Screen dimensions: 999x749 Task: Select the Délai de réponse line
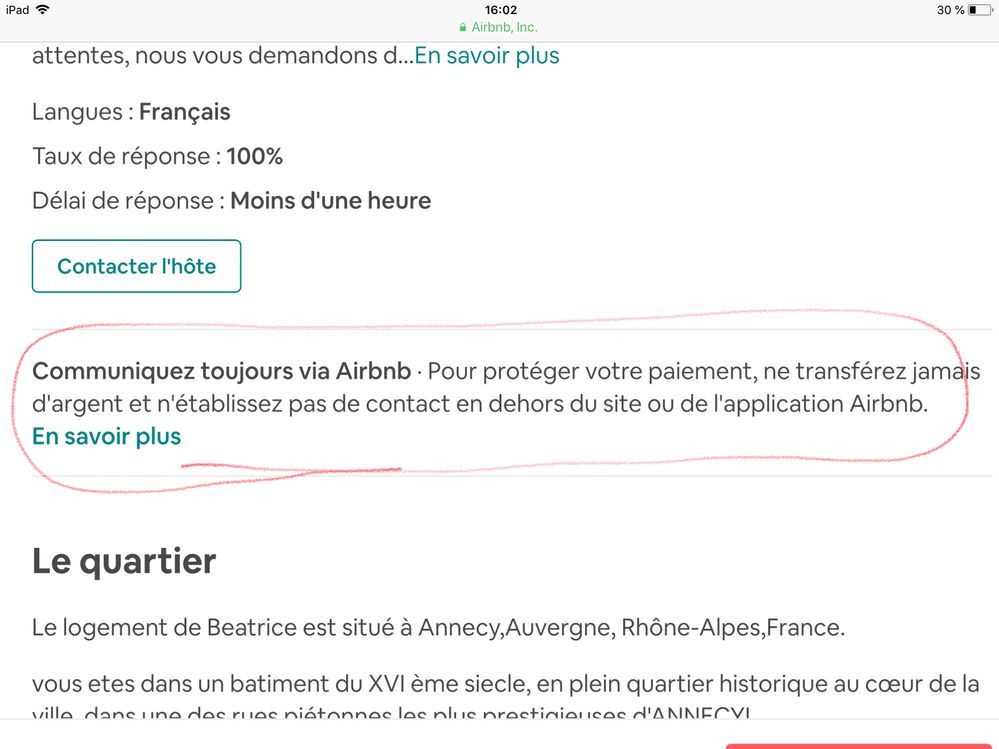tap(231, 201)
